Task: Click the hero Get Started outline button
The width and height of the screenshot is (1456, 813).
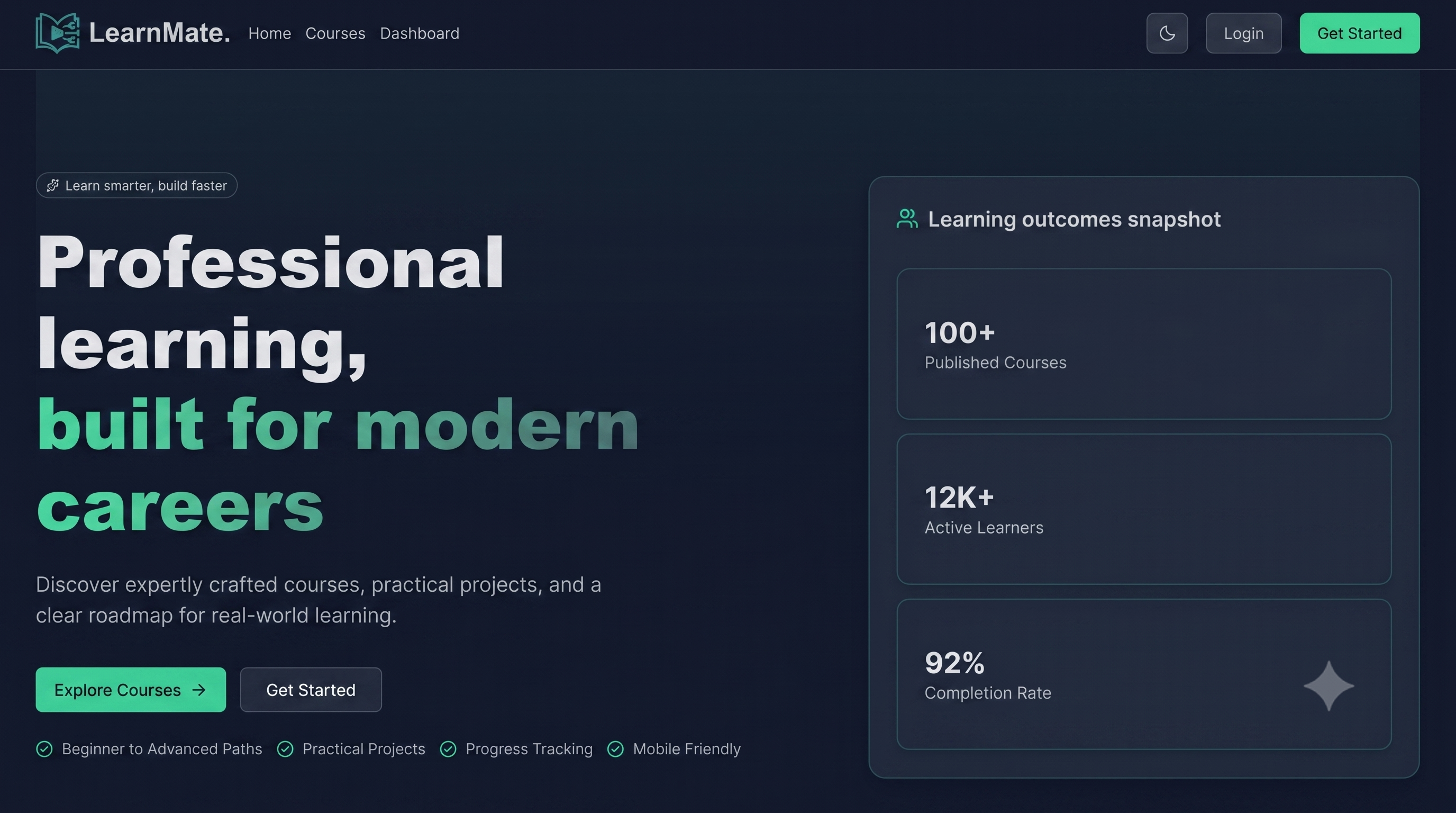Action: coord(311,690)
